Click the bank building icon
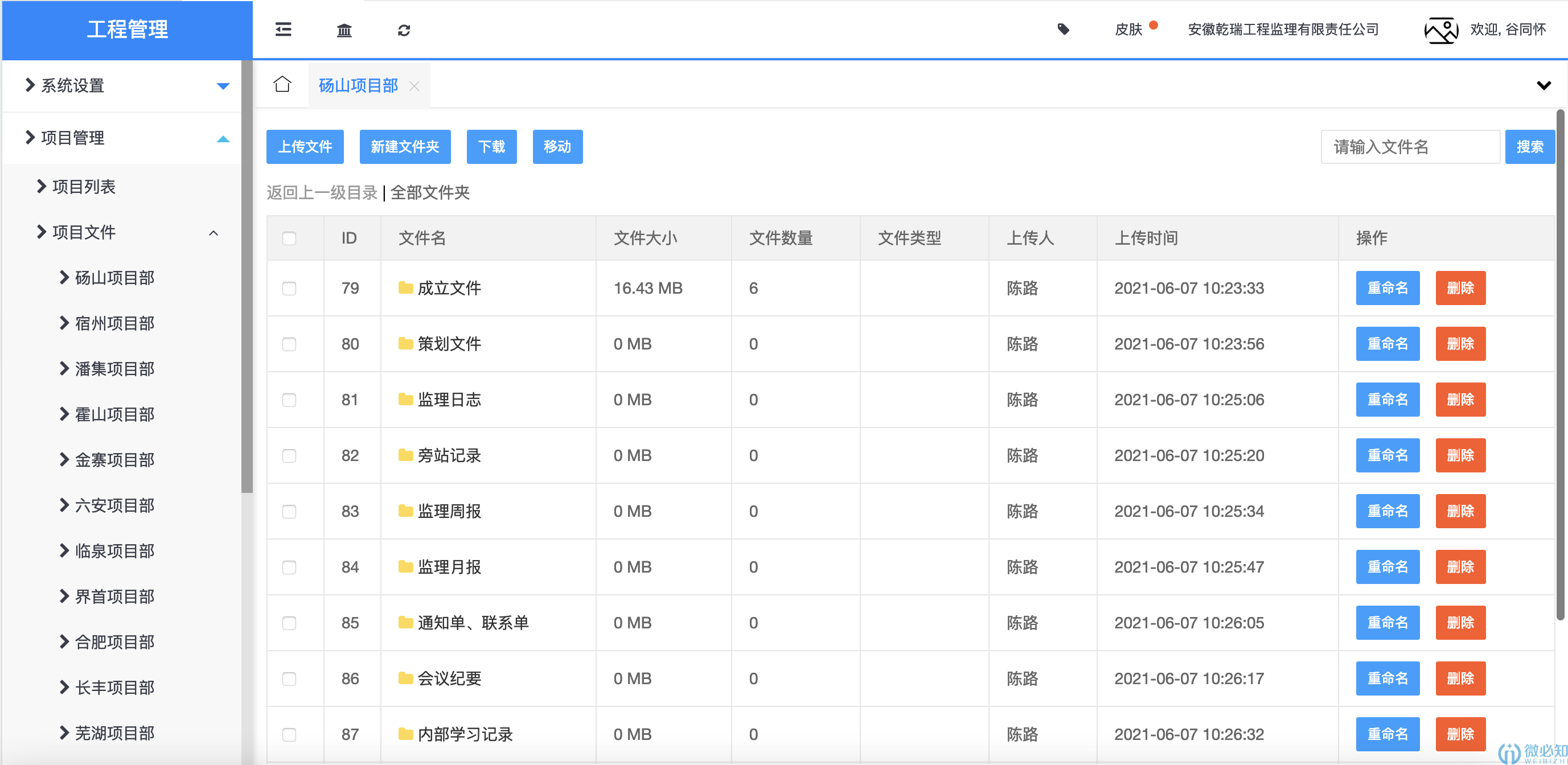This screenshot has width=1568, height=765. (344, 30)
